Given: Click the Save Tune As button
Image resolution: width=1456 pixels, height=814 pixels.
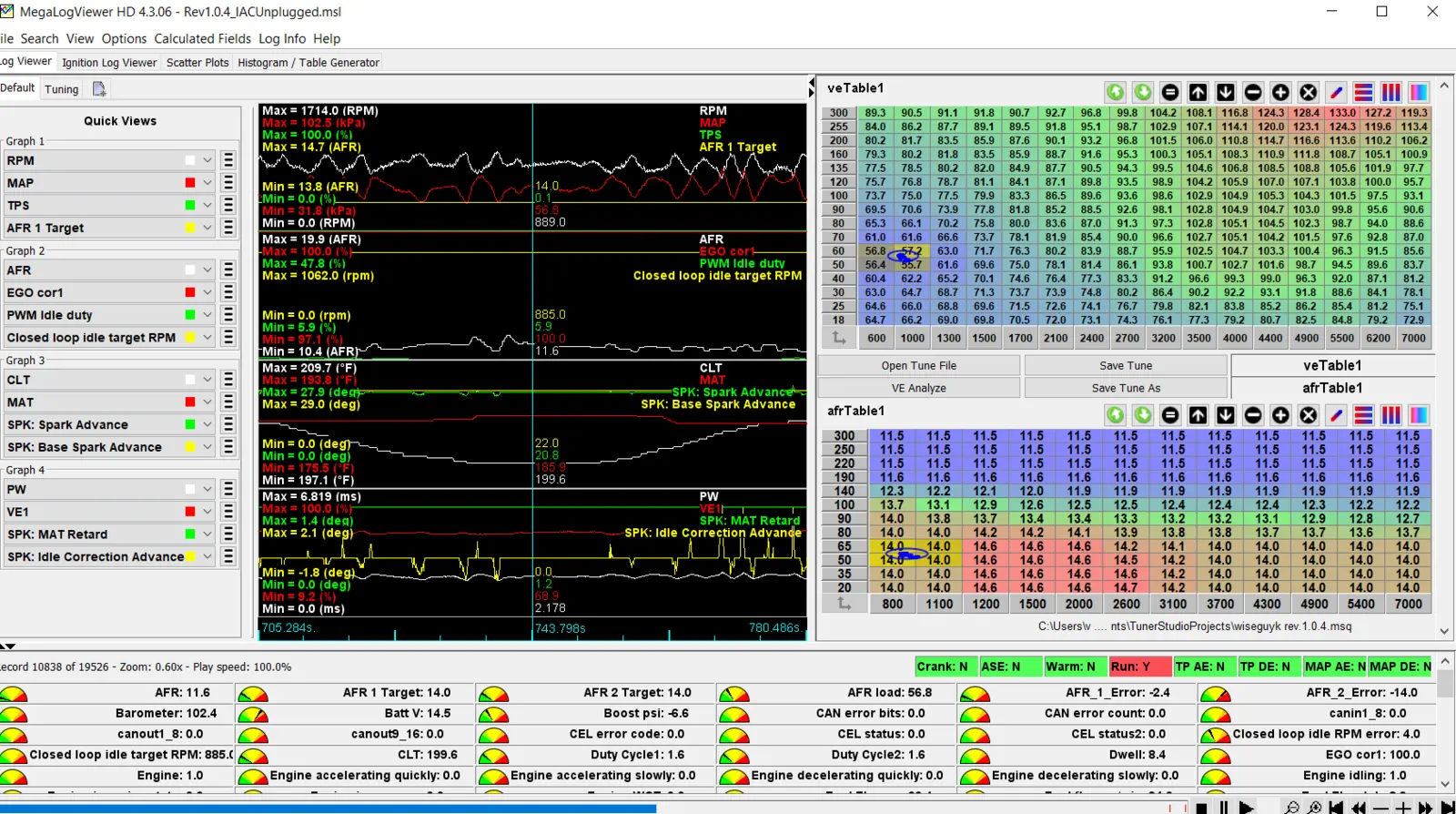Looking at the screenshot, I should pos(1126,388).
